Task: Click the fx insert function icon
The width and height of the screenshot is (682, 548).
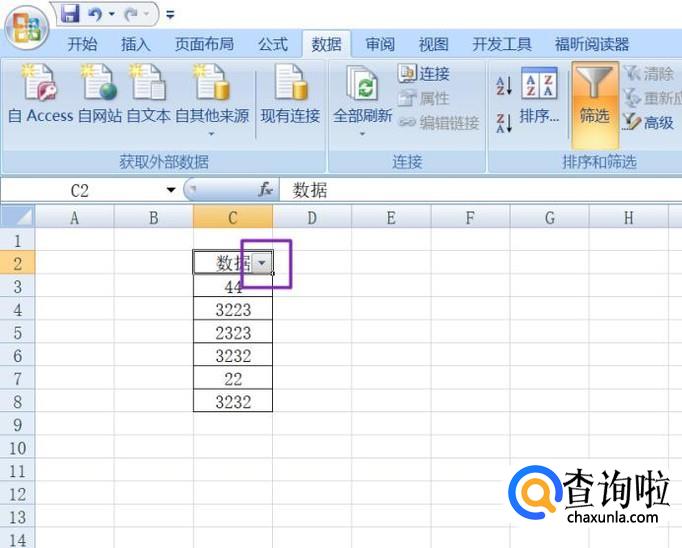Action: pos(265,190)
